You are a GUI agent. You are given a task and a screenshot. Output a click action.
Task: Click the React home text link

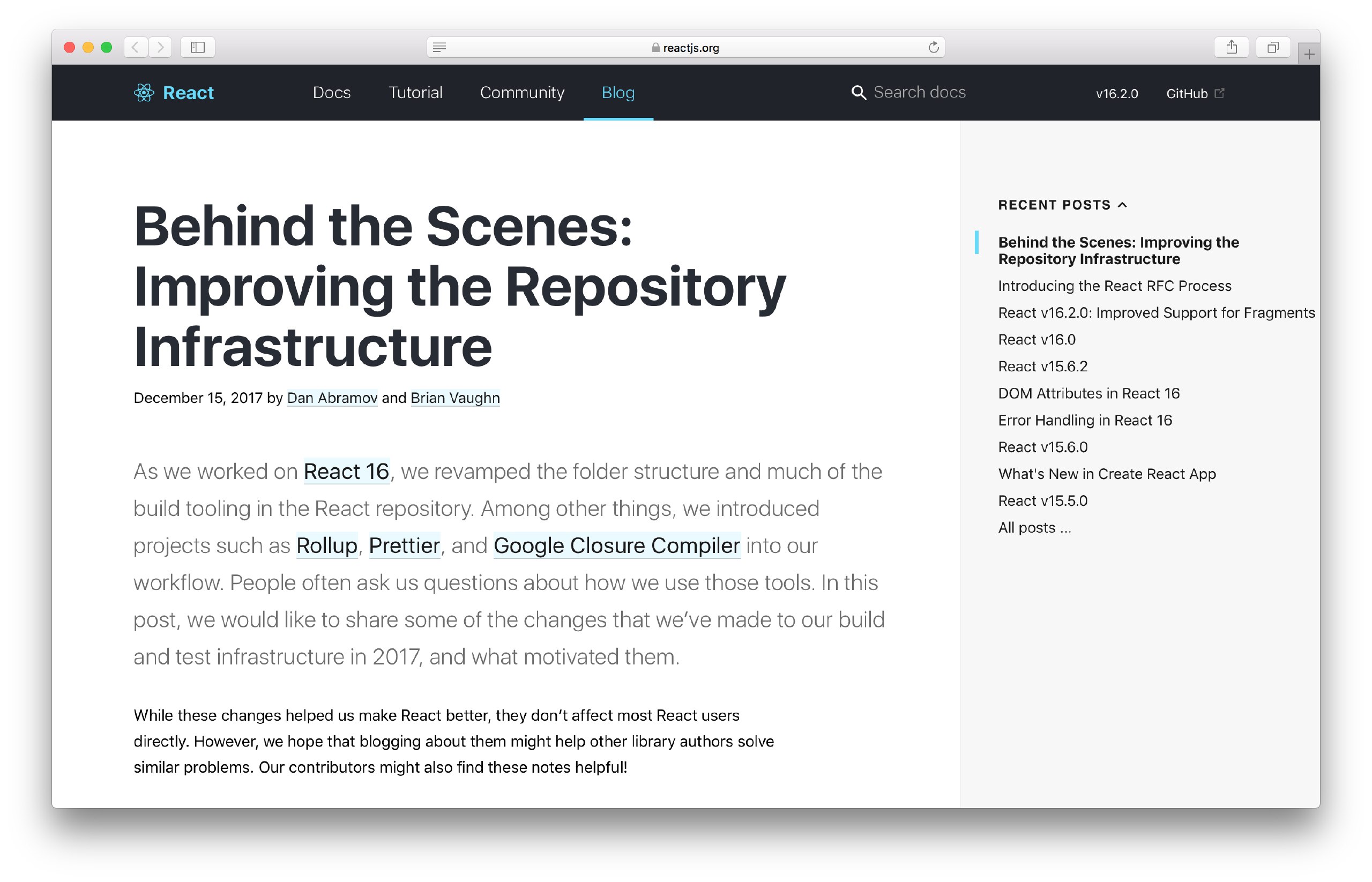(x=188, y=93)
